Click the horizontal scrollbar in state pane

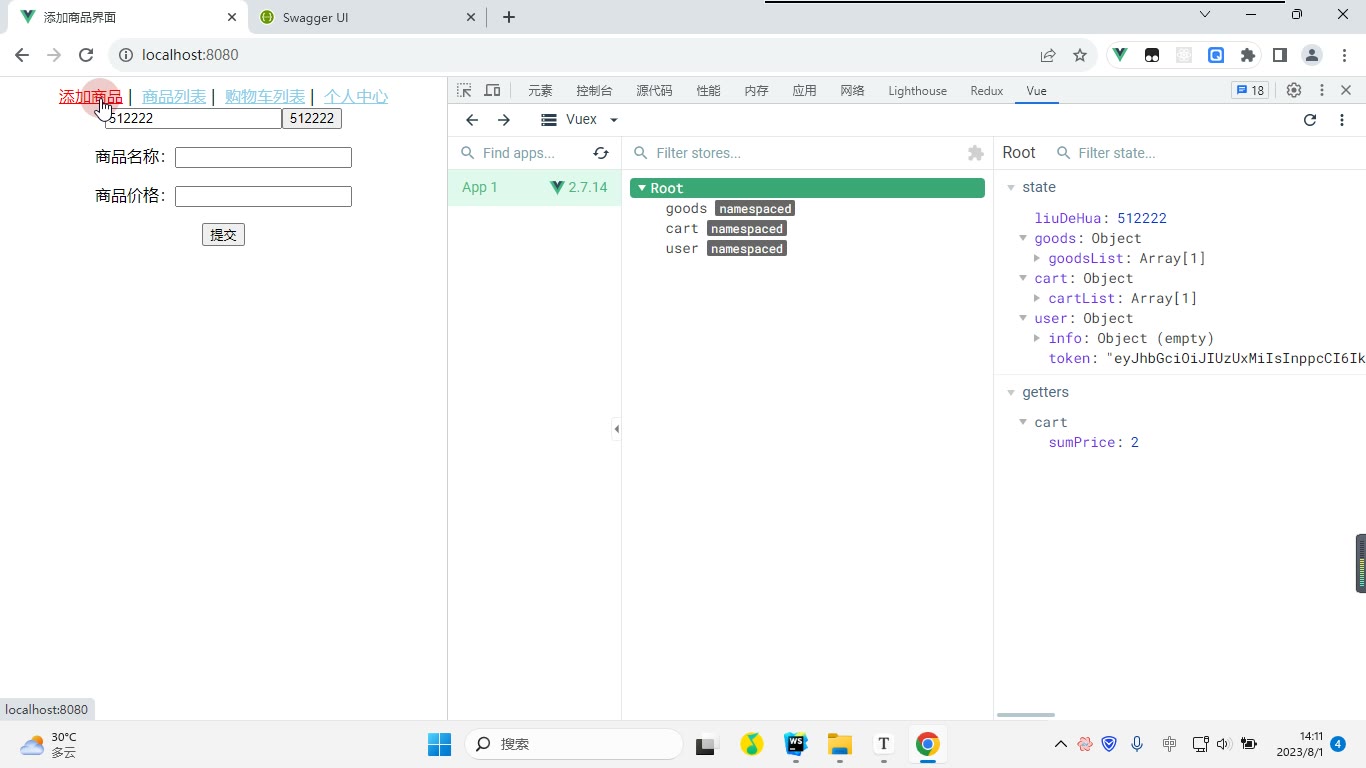pos(1026,715)
